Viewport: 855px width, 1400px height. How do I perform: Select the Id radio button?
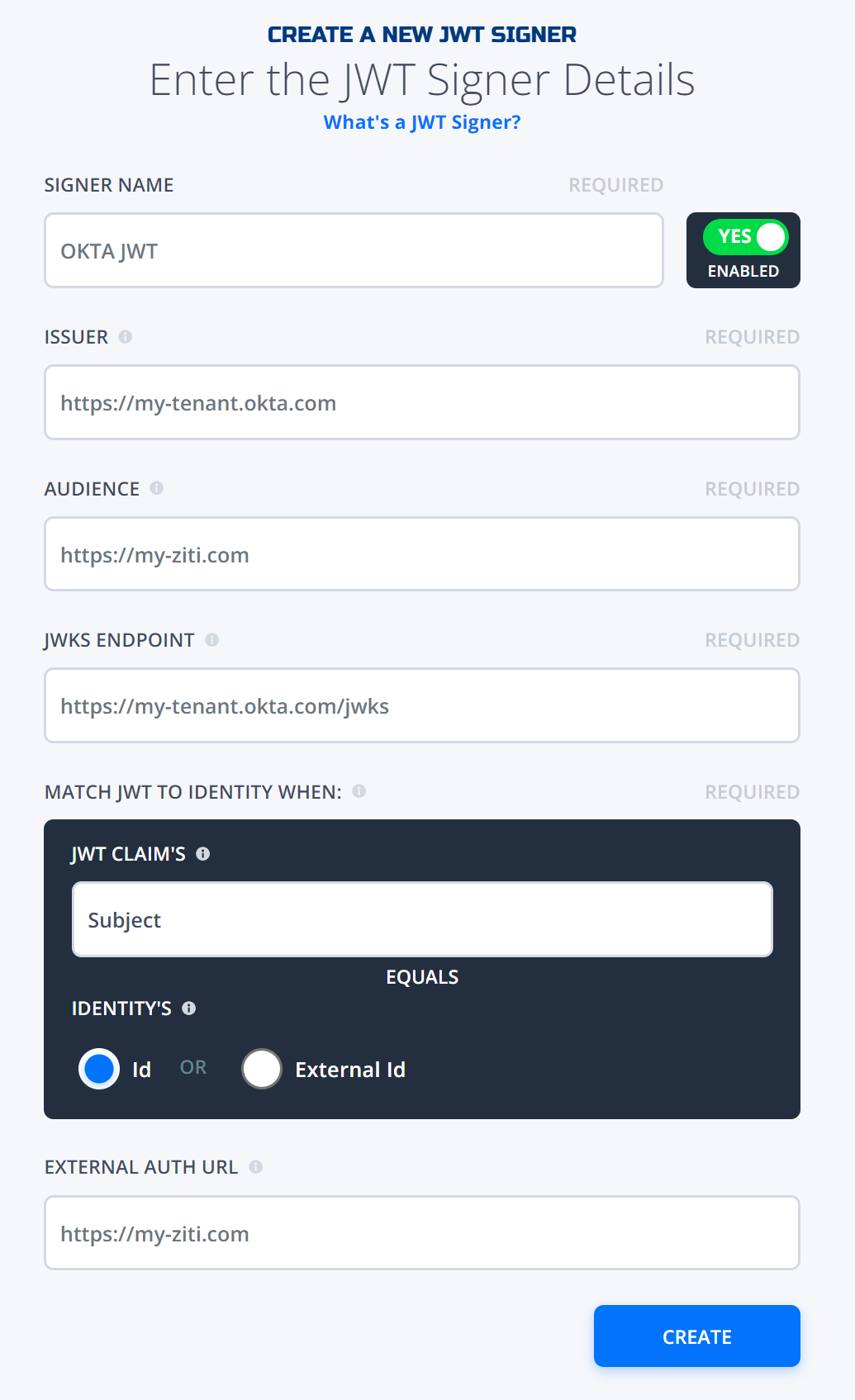(98, 1068)
